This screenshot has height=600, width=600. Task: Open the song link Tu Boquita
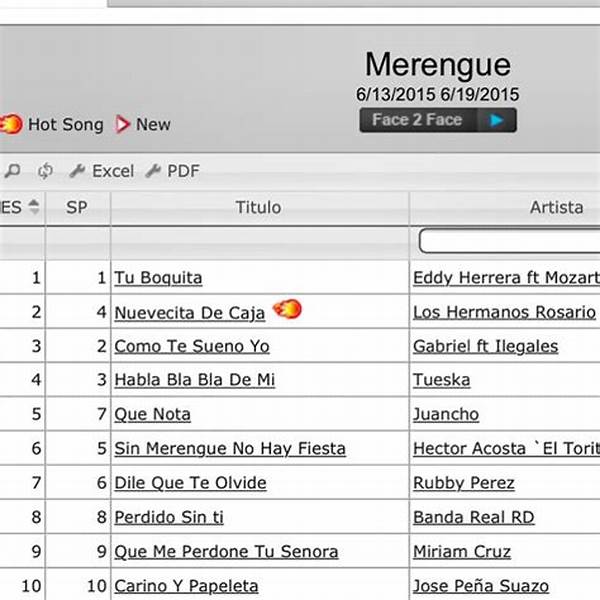[x=158, y=278]
